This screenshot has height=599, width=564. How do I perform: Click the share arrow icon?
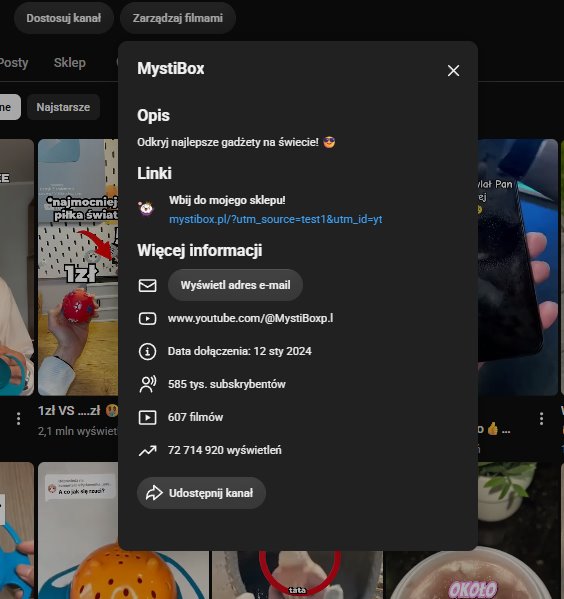point(154,493)
